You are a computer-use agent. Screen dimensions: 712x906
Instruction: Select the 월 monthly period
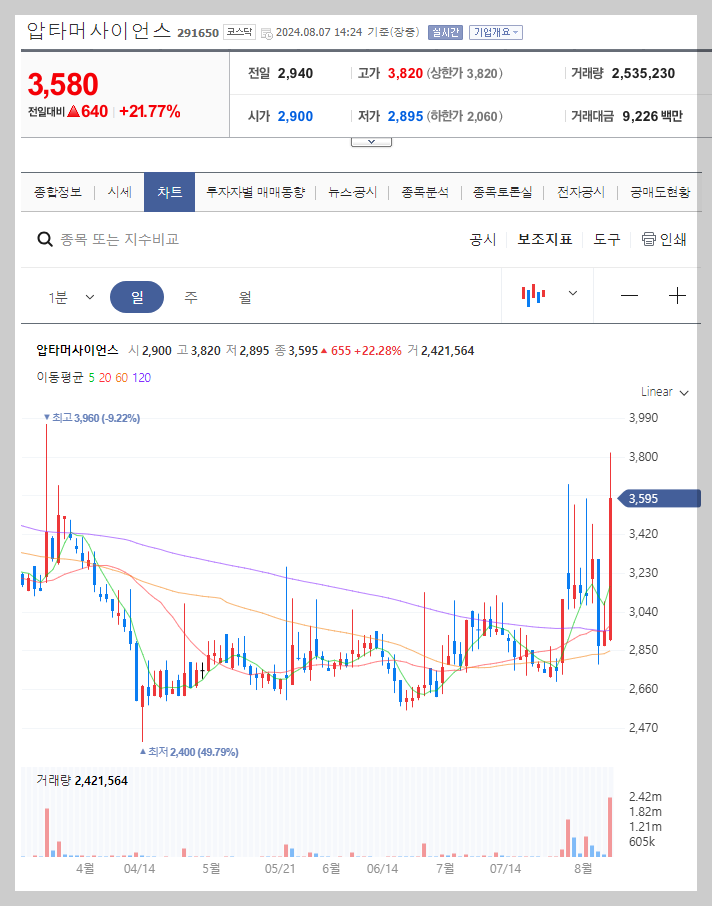[245, 298]
